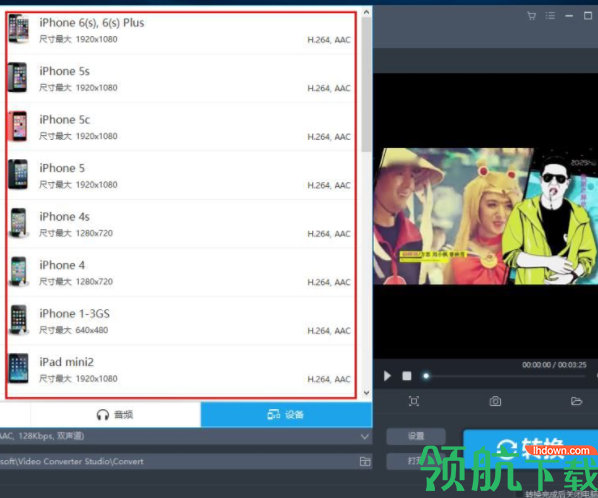Select the iPhone 4 preset
The width and height of the screenshot is (598, 498).
pos(181,272)
